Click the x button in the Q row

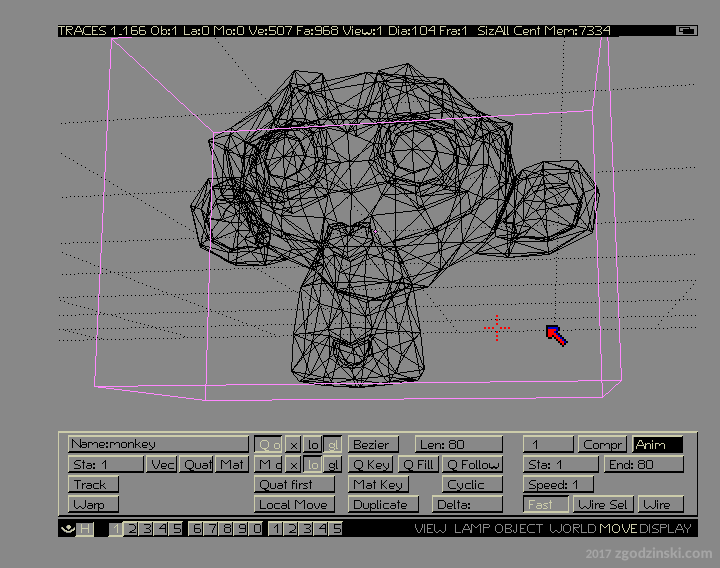click(x=294, y=445)
